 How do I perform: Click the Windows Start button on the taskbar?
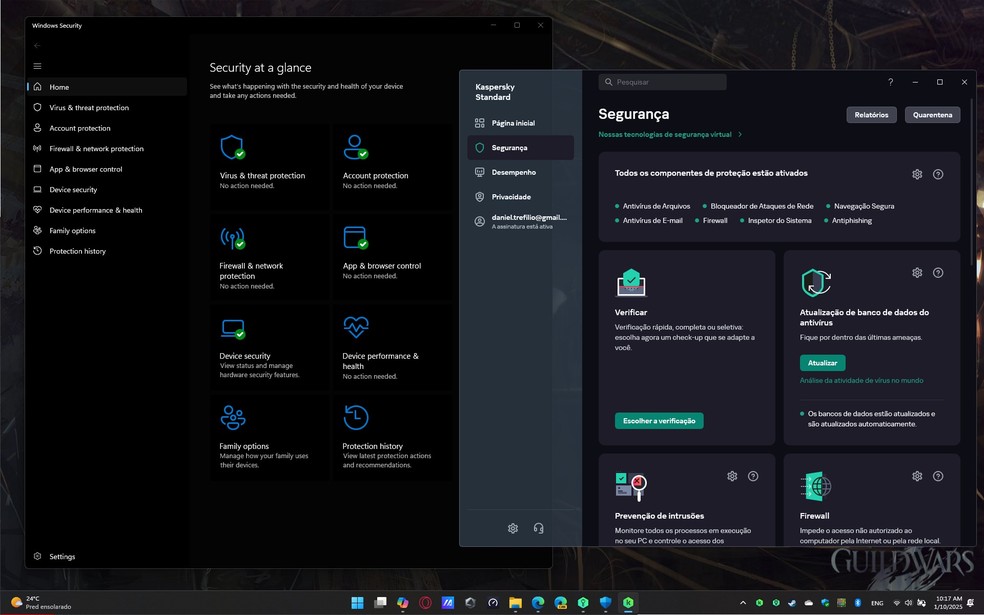pyautogui.click(x=357, y=603)
